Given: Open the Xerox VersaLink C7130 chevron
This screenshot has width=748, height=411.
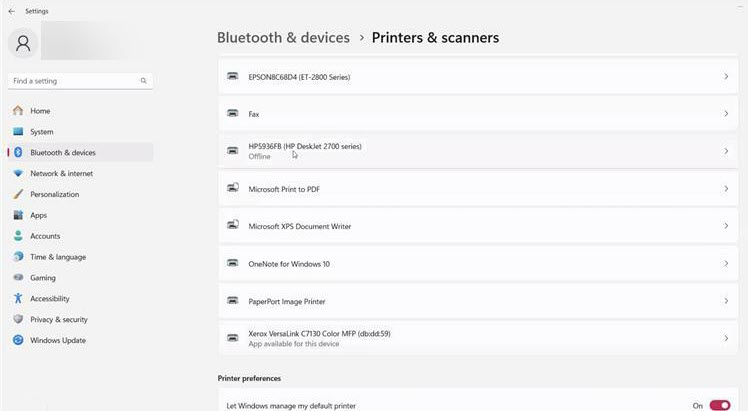Looking at the screenshot, I should (726, 339).
